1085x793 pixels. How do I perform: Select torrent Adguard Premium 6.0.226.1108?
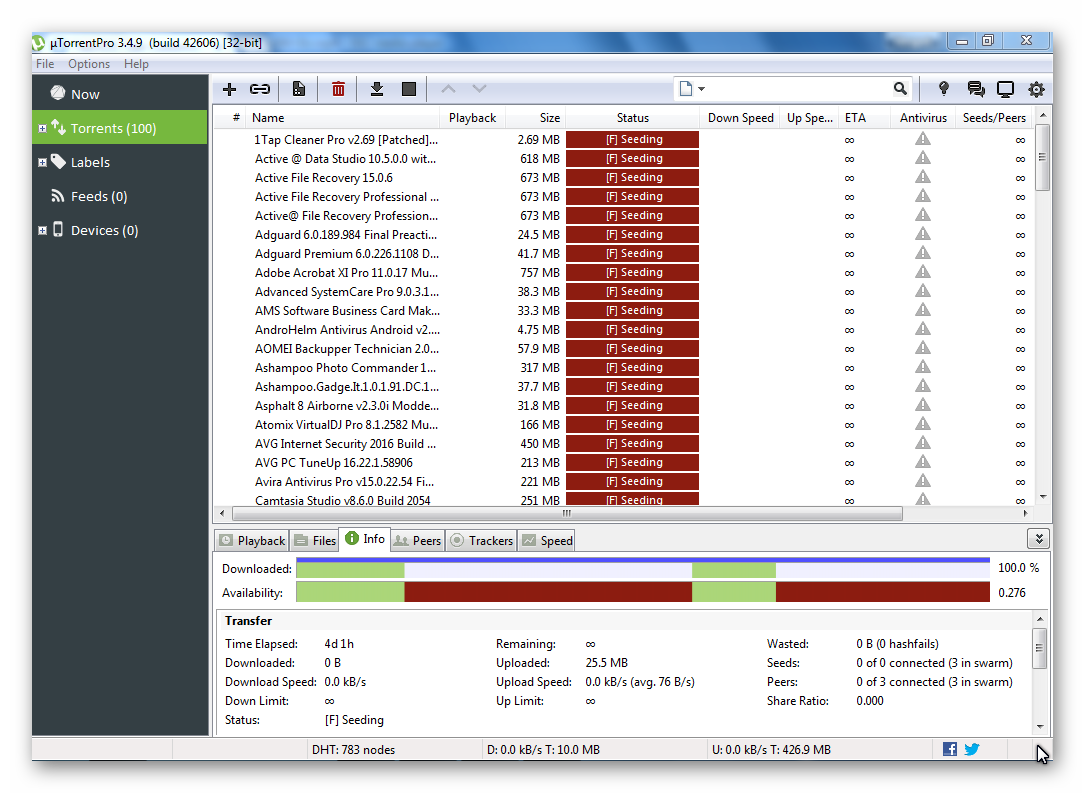[x=346, y=254]
